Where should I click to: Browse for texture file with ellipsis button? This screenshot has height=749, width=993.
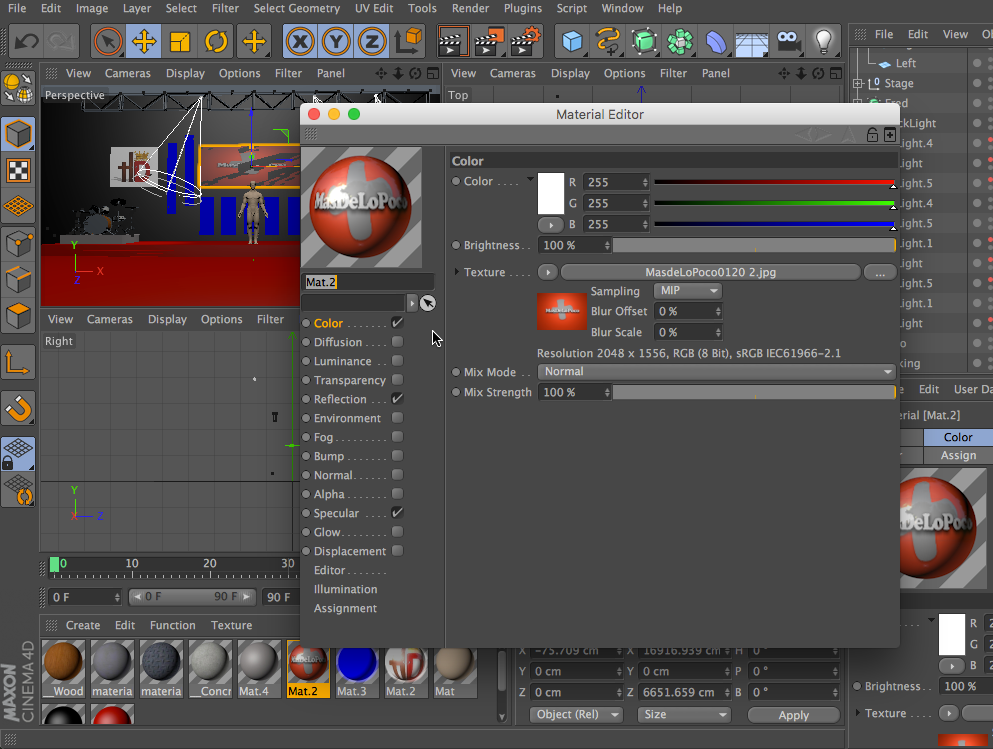[880, 272]
